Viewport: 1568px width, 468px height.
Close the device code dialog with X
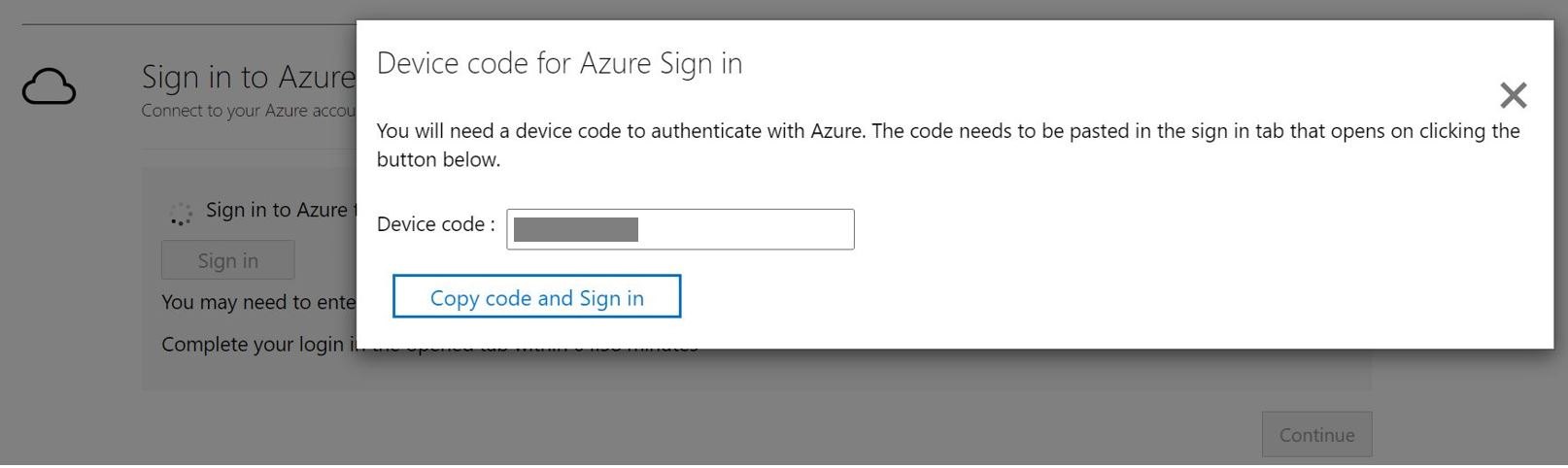[1513, 95]
